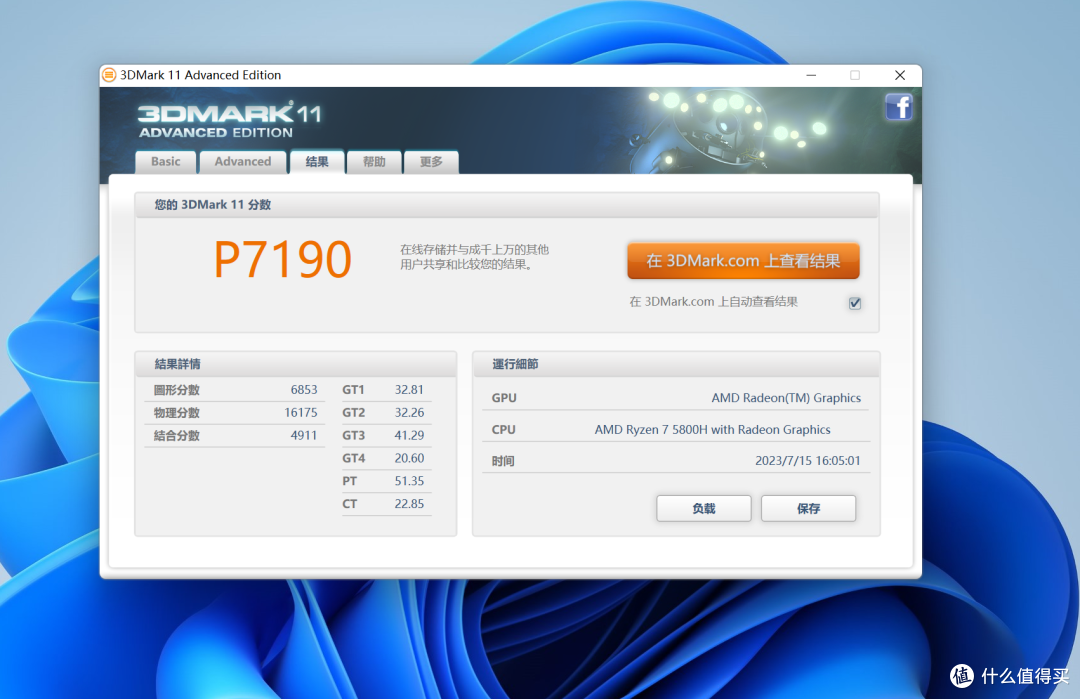The width and height of the screenshot is (1080, 699).
Task: Select the 结果 tab
Action: pos(317,162)
